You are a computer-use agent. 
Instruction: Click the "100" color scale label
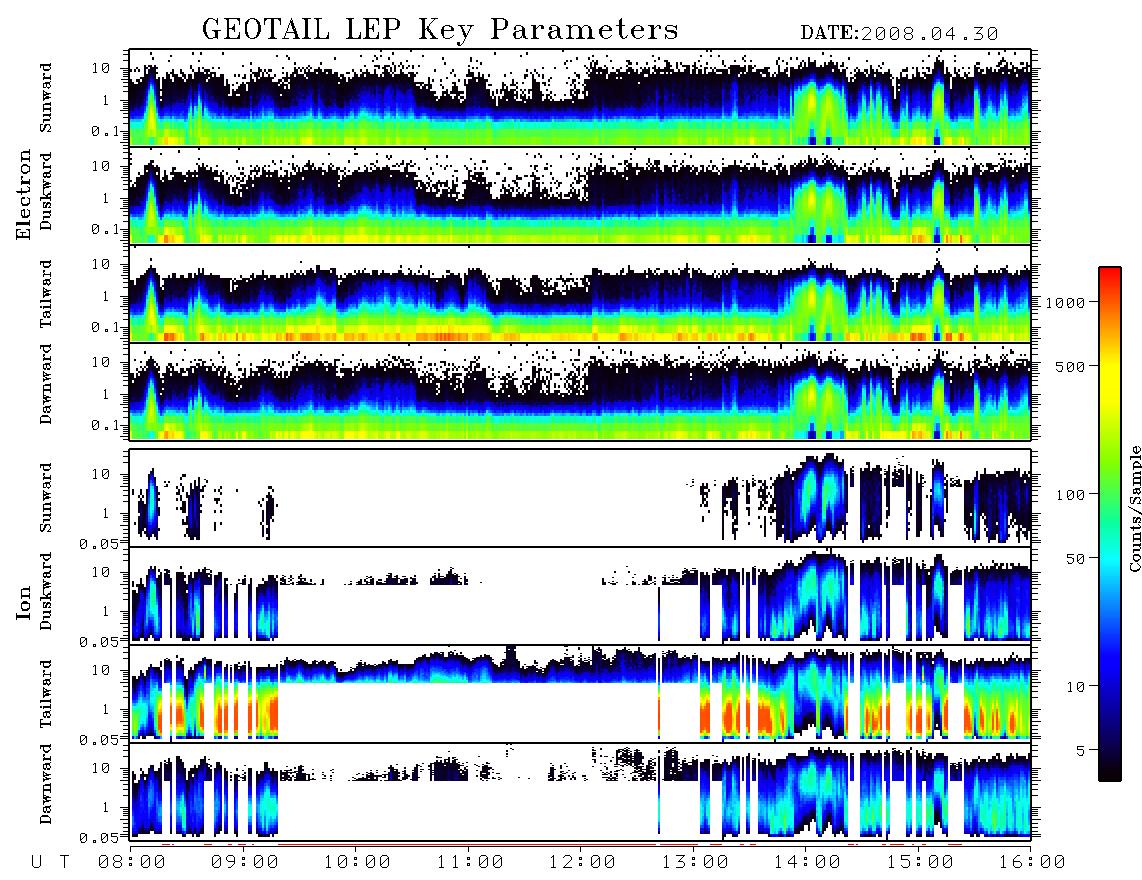click(x=1071, y=495)
